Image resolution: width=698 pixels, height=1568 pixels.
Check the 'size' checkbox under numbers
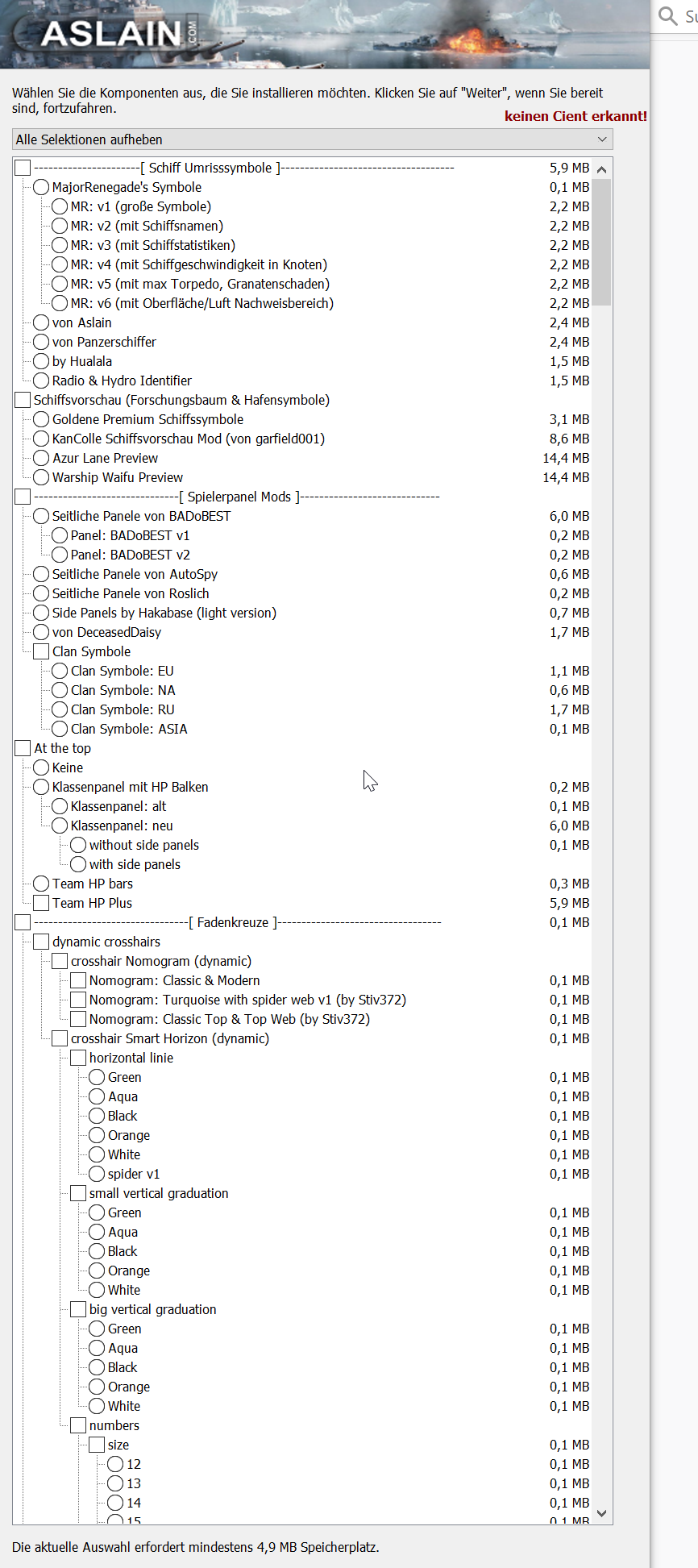(x=97, y=1445)
